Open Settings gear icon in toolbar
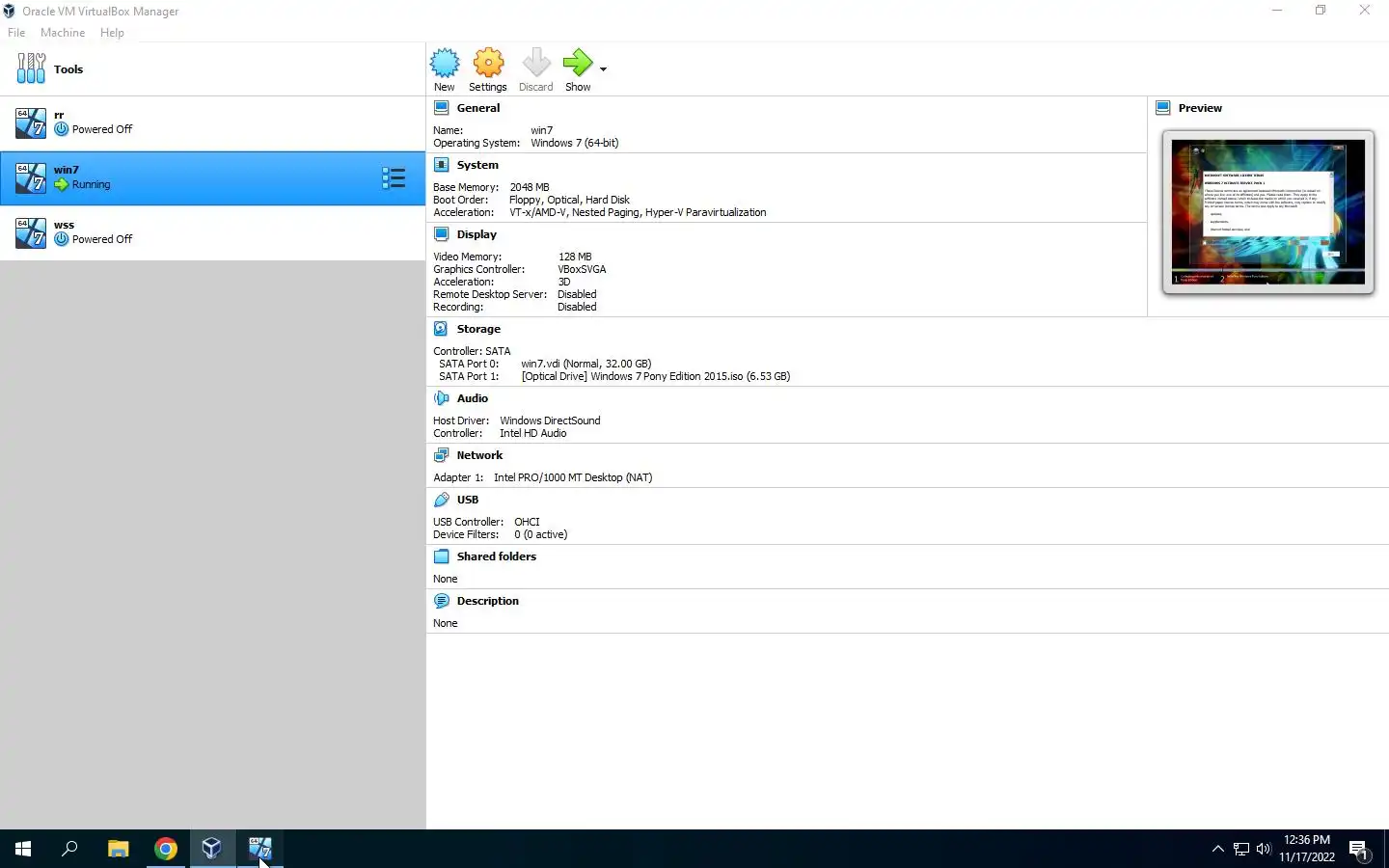 point(488,64)
